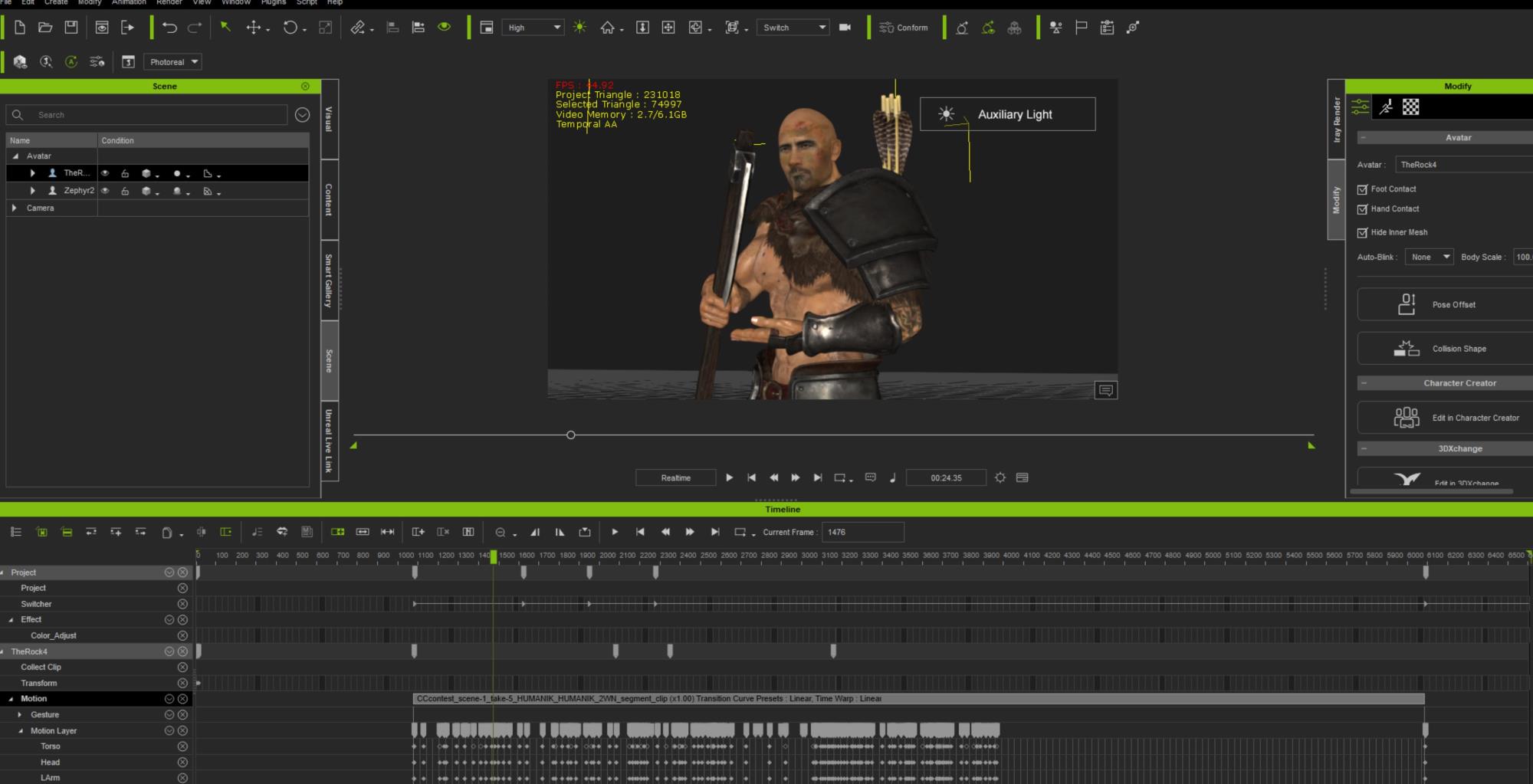
Task: Activate the Rotate tool in the toolbar
Action: pos(290,28)
